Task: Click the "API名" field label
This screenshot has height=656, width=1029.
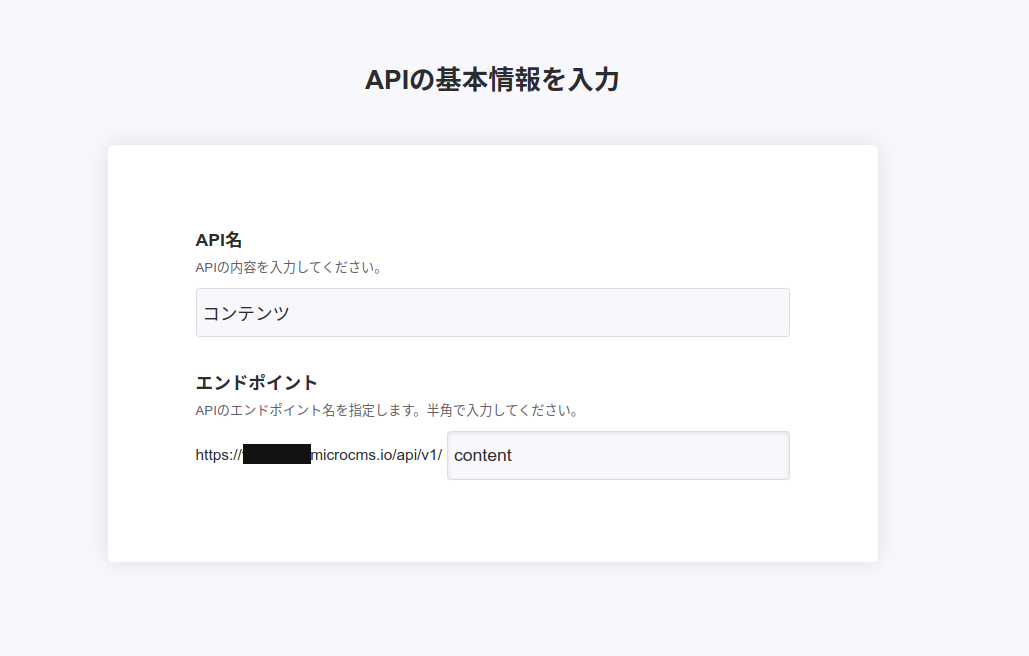Action: pos(219,240)
